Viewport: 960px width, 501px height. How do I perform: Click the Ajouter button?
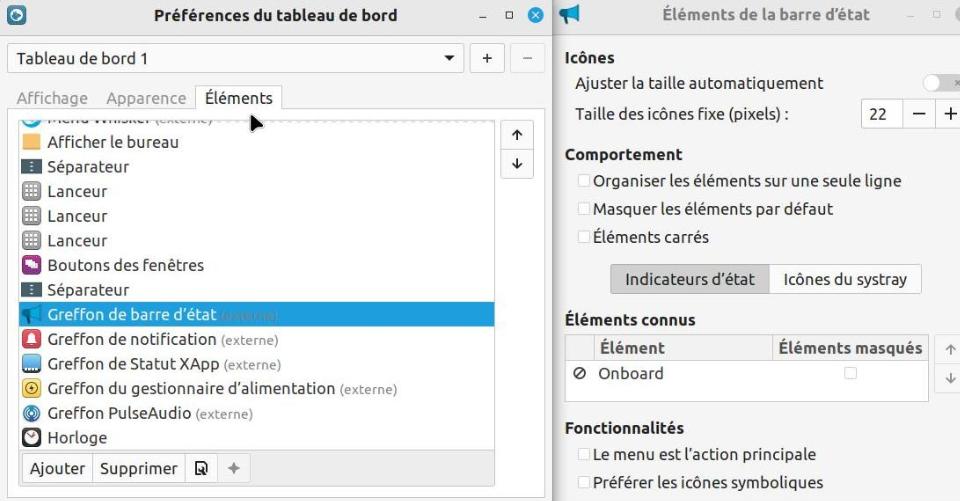click(x=57, y=469)
